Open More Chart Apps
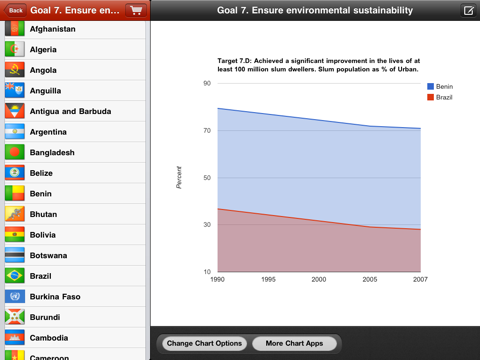The image size is (480, 360). click(294, 343)
